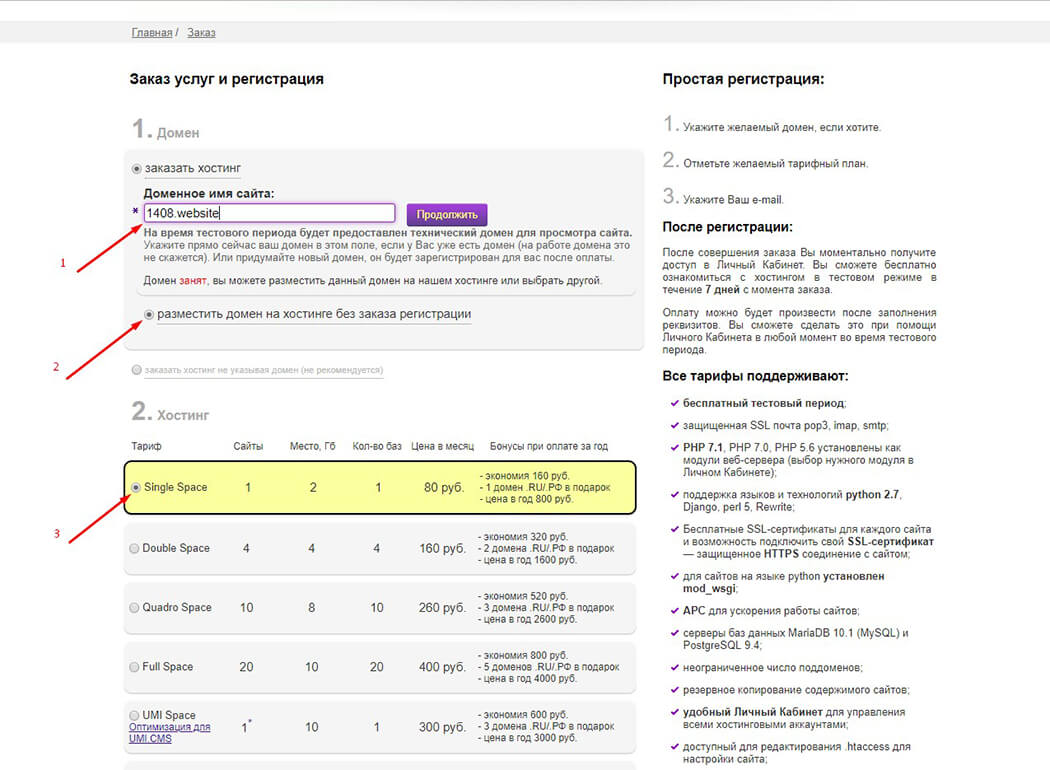Select 'разместить домен на хостинге без заказа регистрации' option
The image size is (1050, 770).
point(149,315)
